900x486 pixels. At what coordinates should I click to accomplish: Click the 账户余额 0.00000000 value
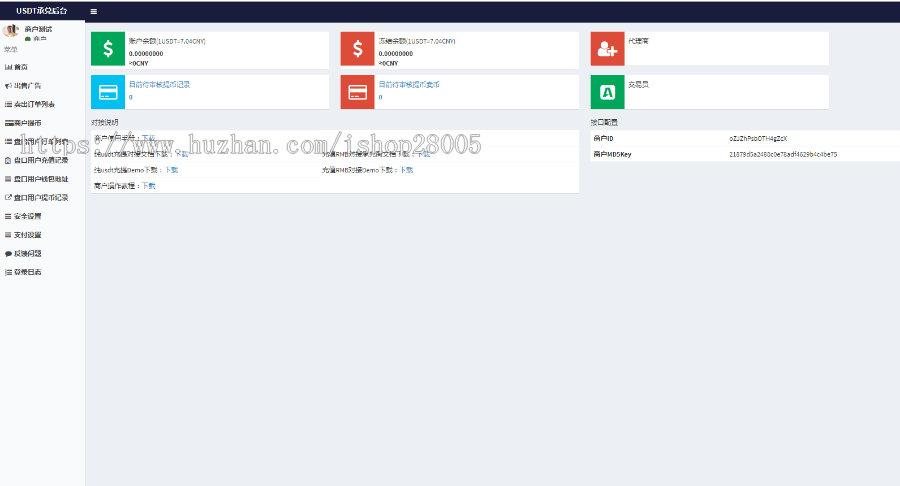146,53
